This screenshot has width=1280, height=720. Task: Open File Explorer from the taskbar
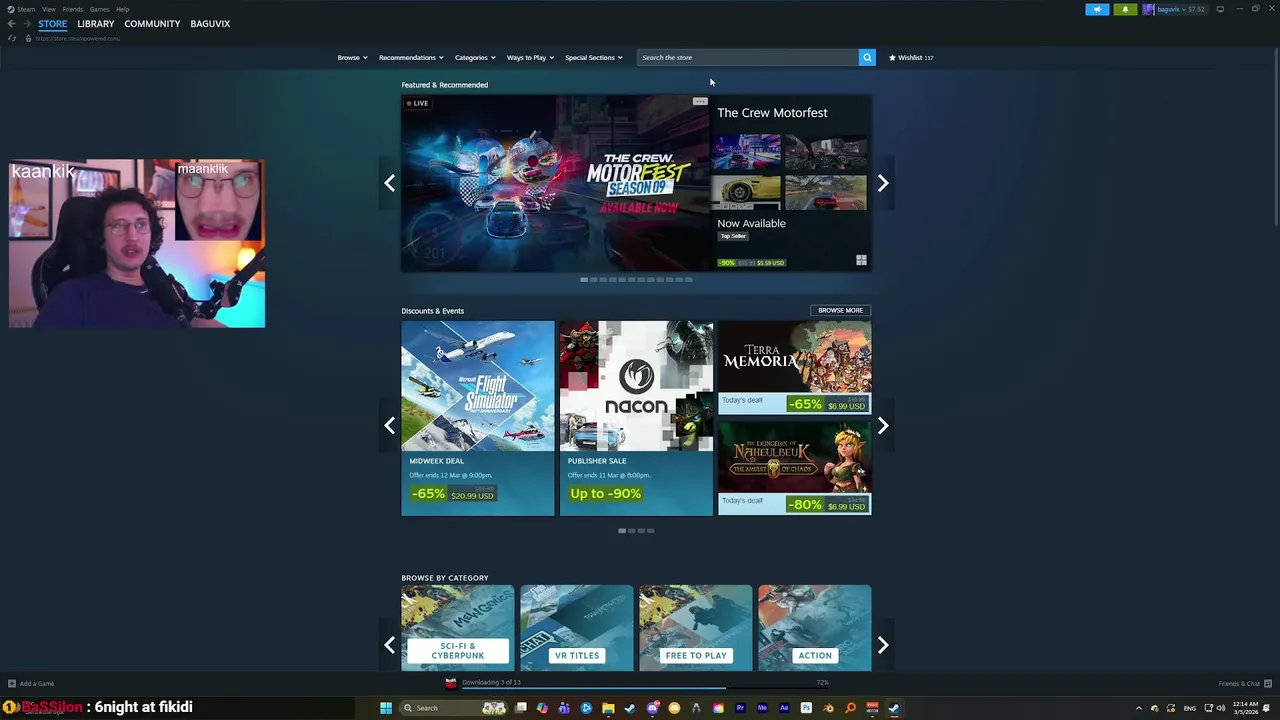coord(608,708)
